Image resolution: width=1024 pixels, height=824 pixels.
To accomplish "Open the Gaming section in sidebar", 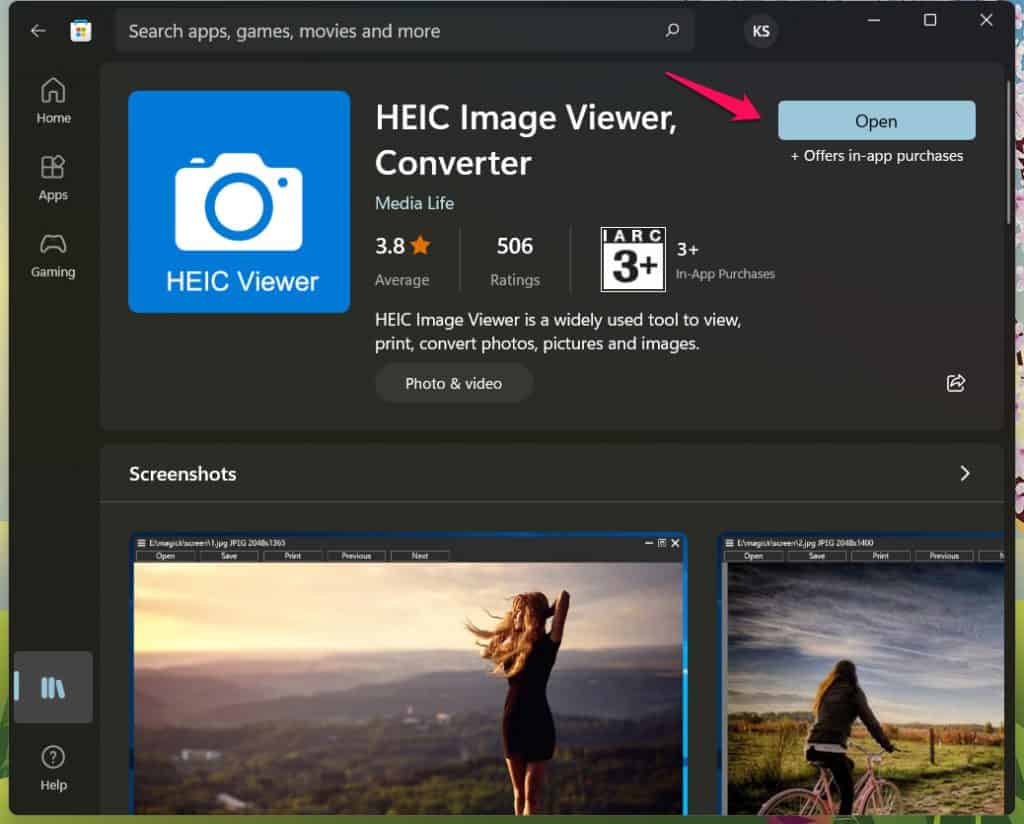I will click(53, 255).
